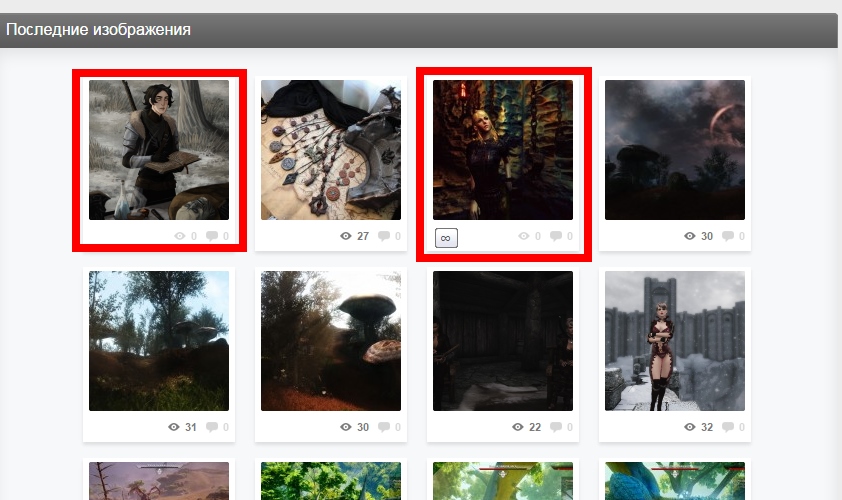Open the partially visible desert landscape thumbnail
The image size is (842, 500).
coord(159,481)
